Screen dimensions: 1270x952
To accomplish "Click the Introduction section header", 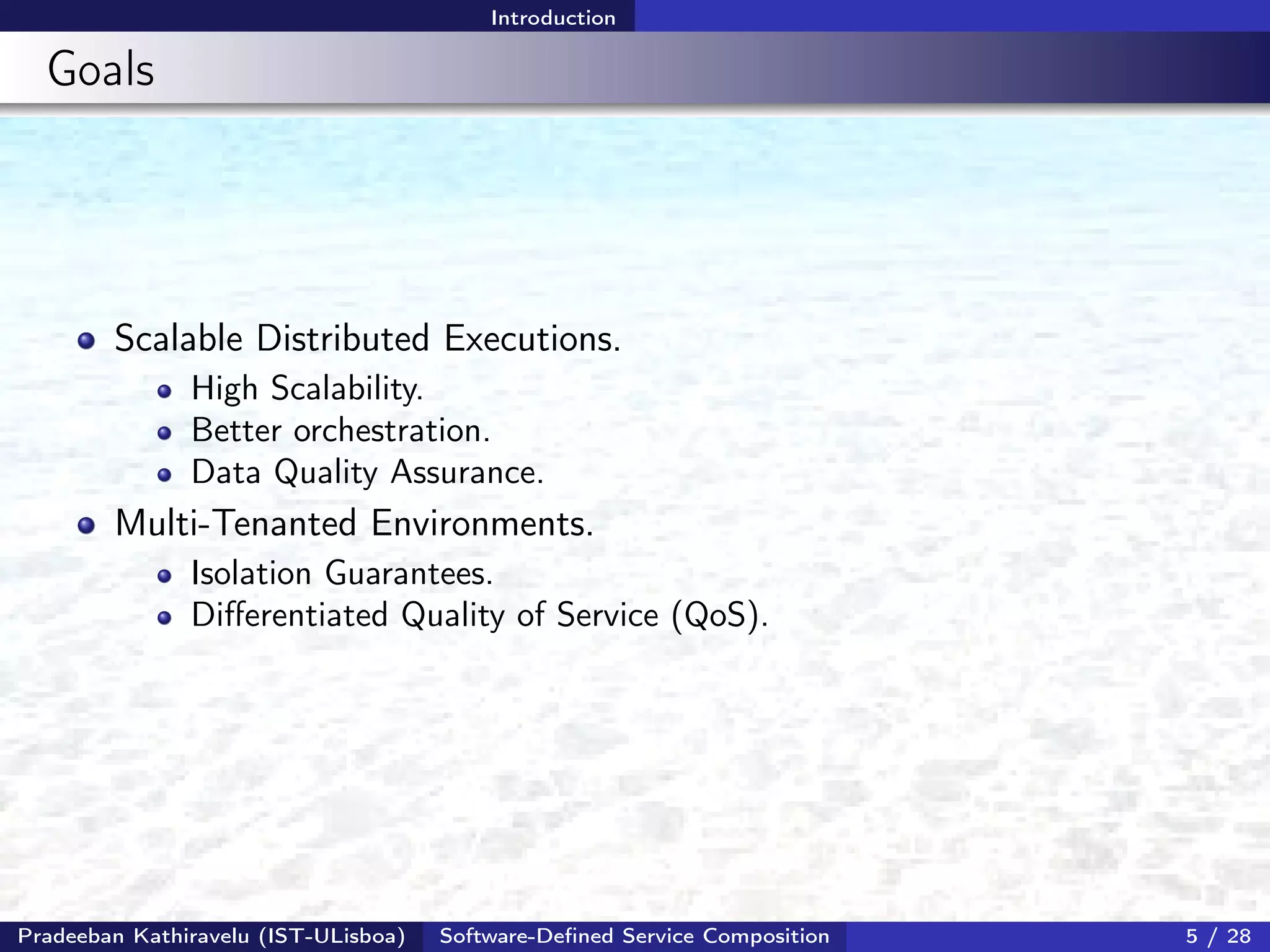I will [x=553, y=17].
